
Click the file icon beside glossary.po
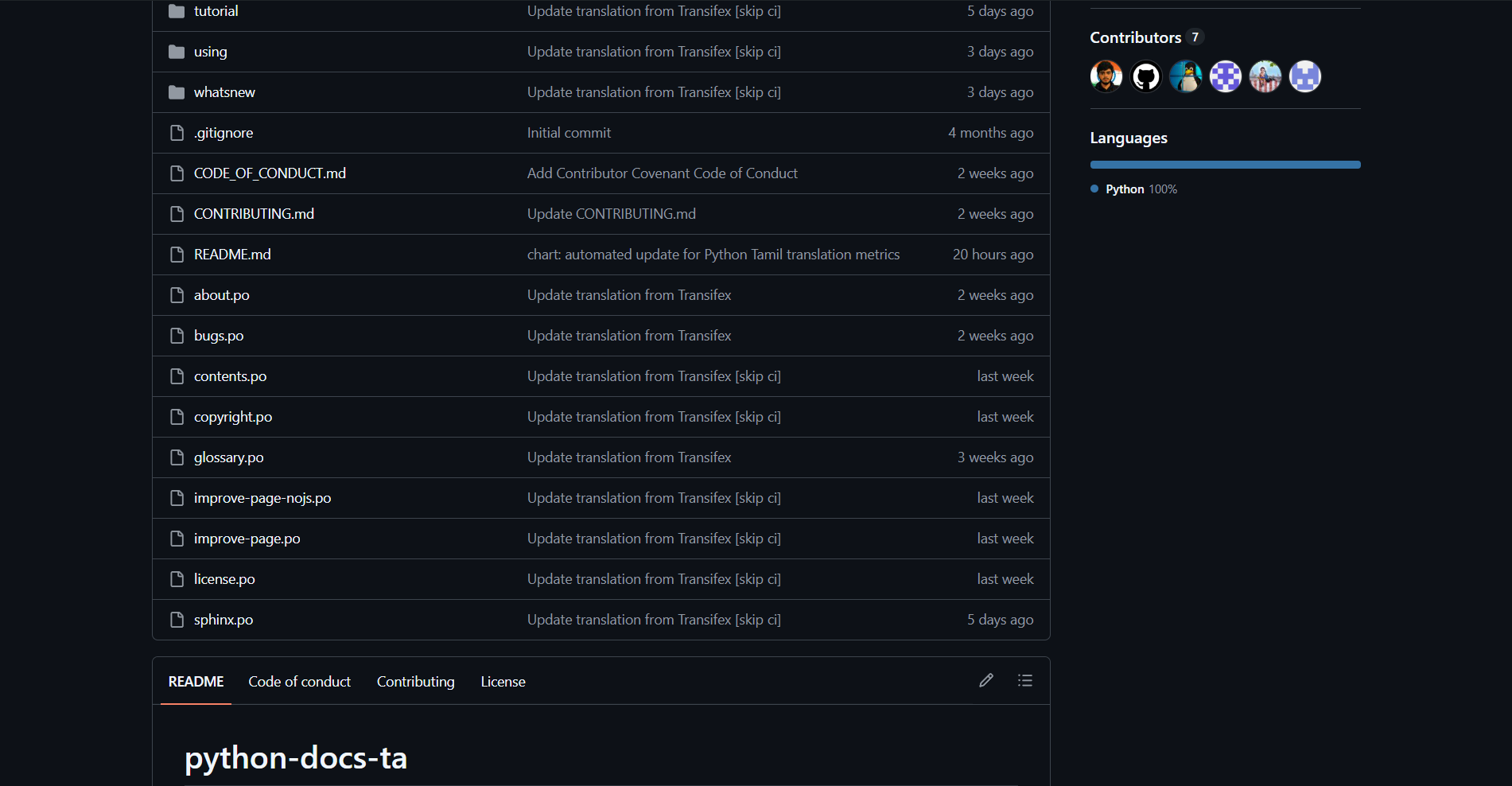pos(177,457)
